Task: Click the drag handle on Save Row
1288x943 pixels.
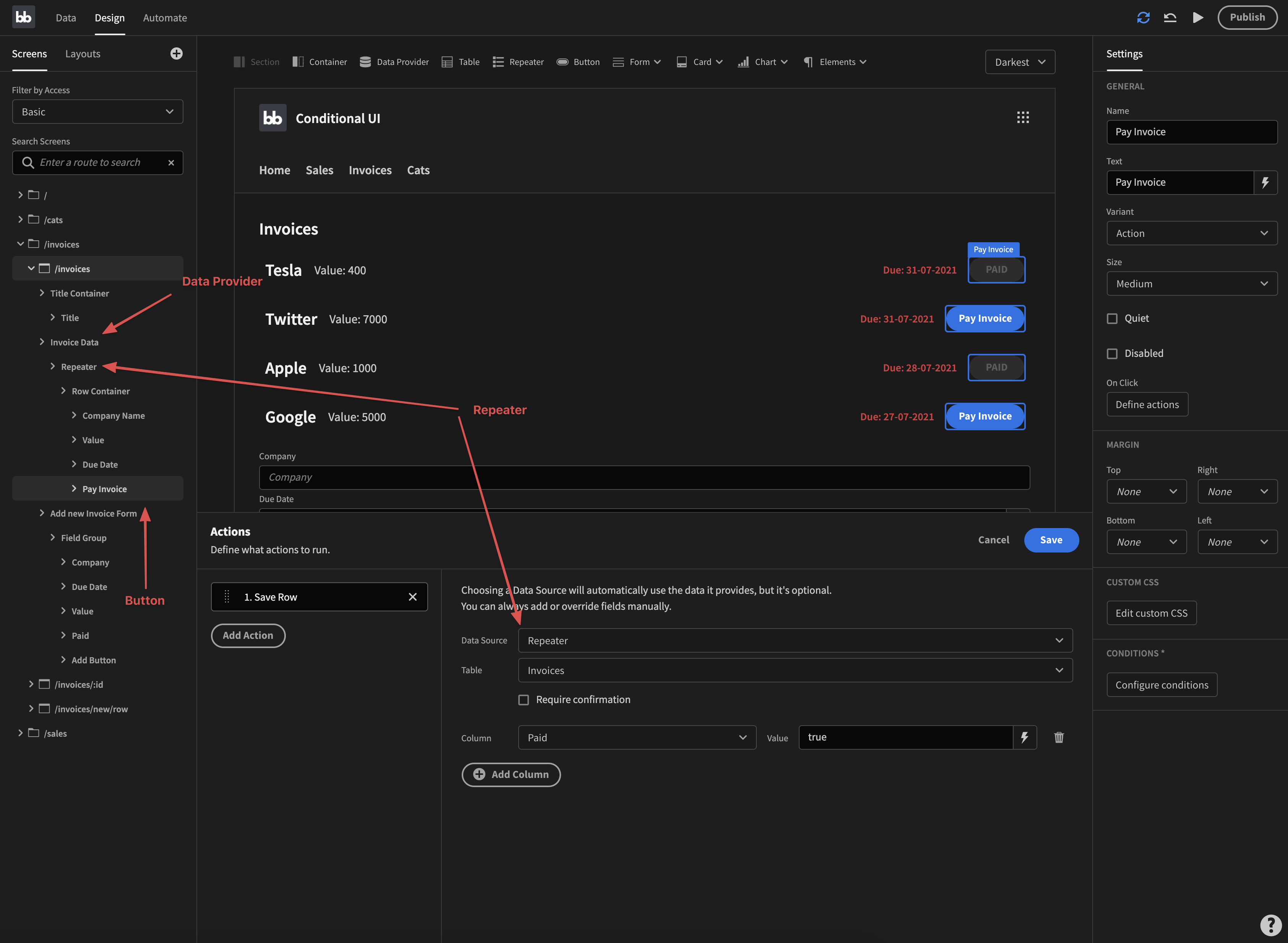Action: coord(227,597)
